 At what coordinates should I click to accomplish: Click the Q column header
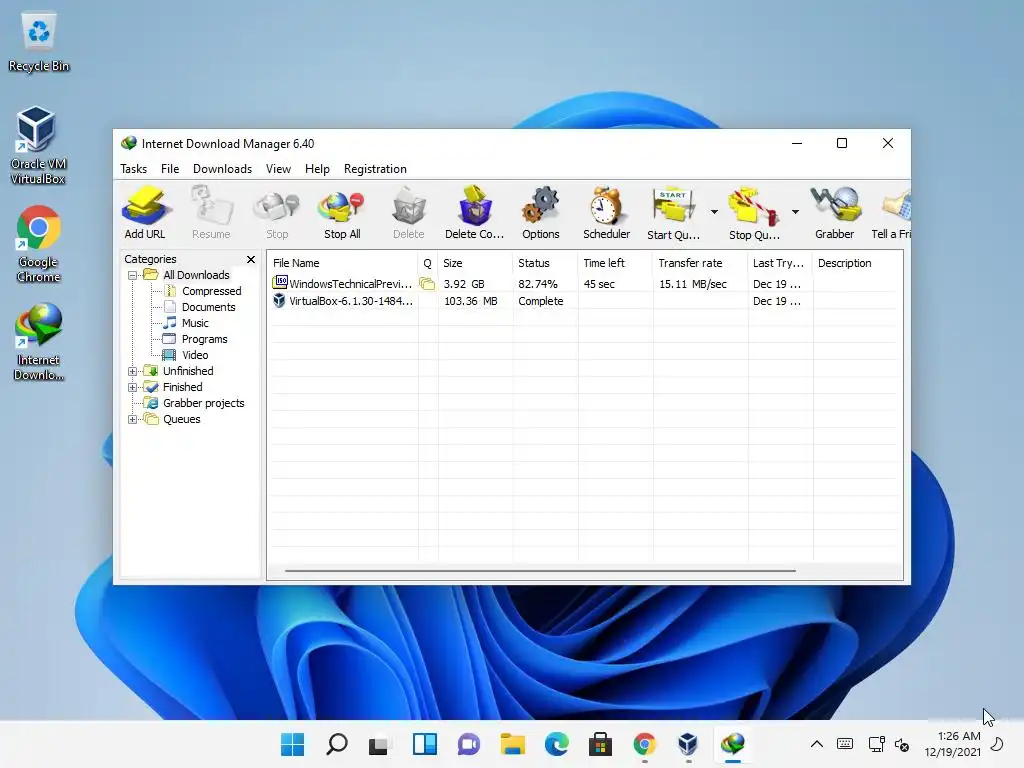(x=428, y=263)
